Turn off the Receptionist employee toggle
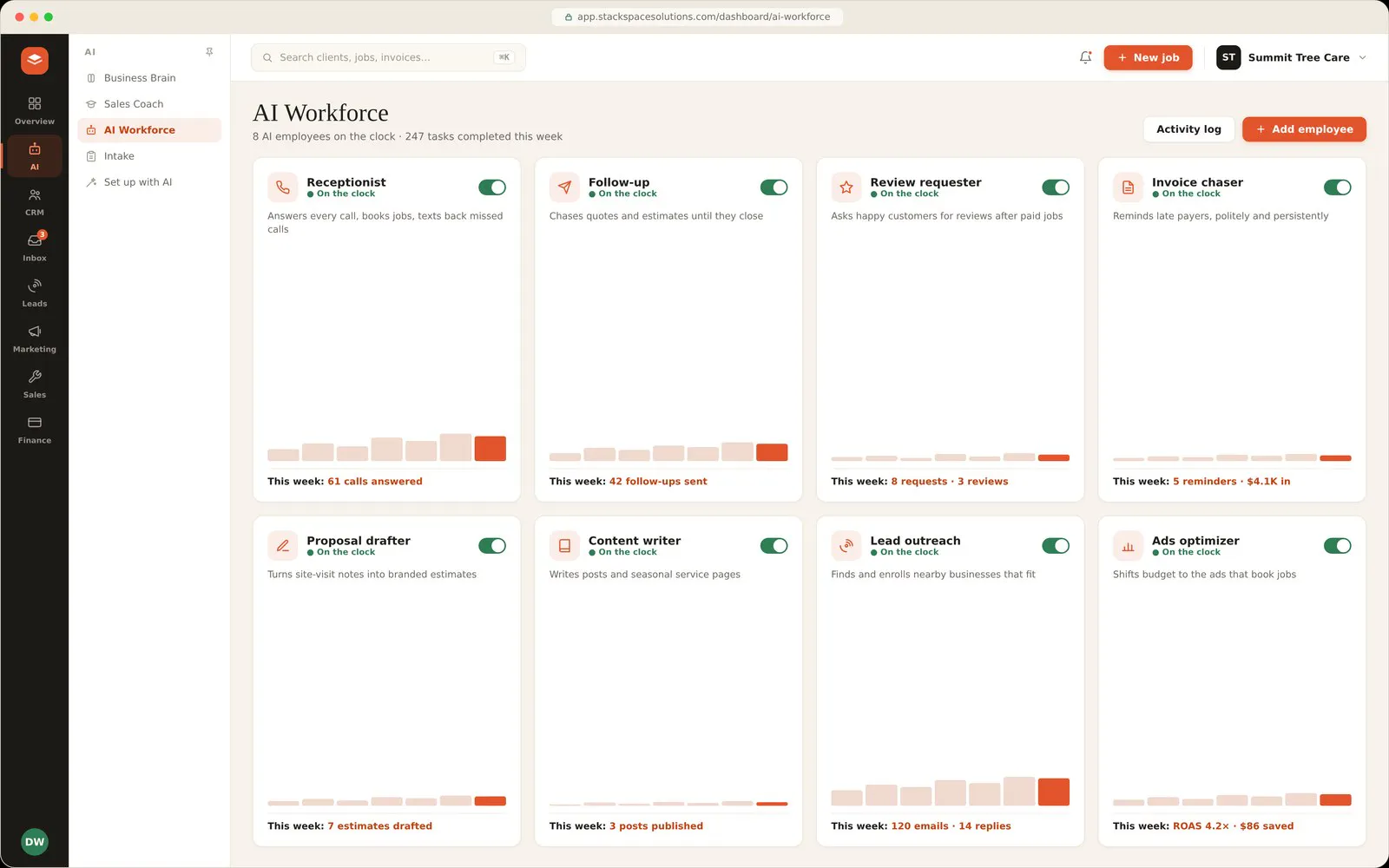The image size is (1389, 868). tap(492, 187)
